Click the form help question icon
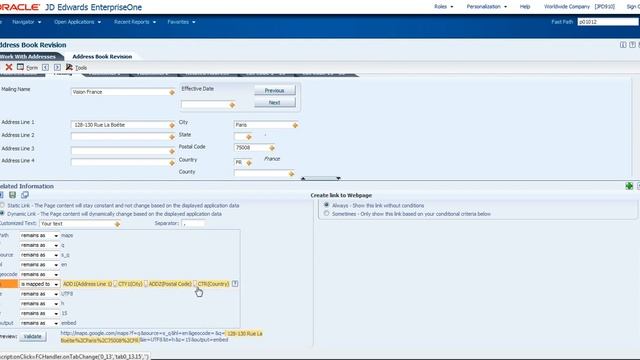 (x=632, y=45)
